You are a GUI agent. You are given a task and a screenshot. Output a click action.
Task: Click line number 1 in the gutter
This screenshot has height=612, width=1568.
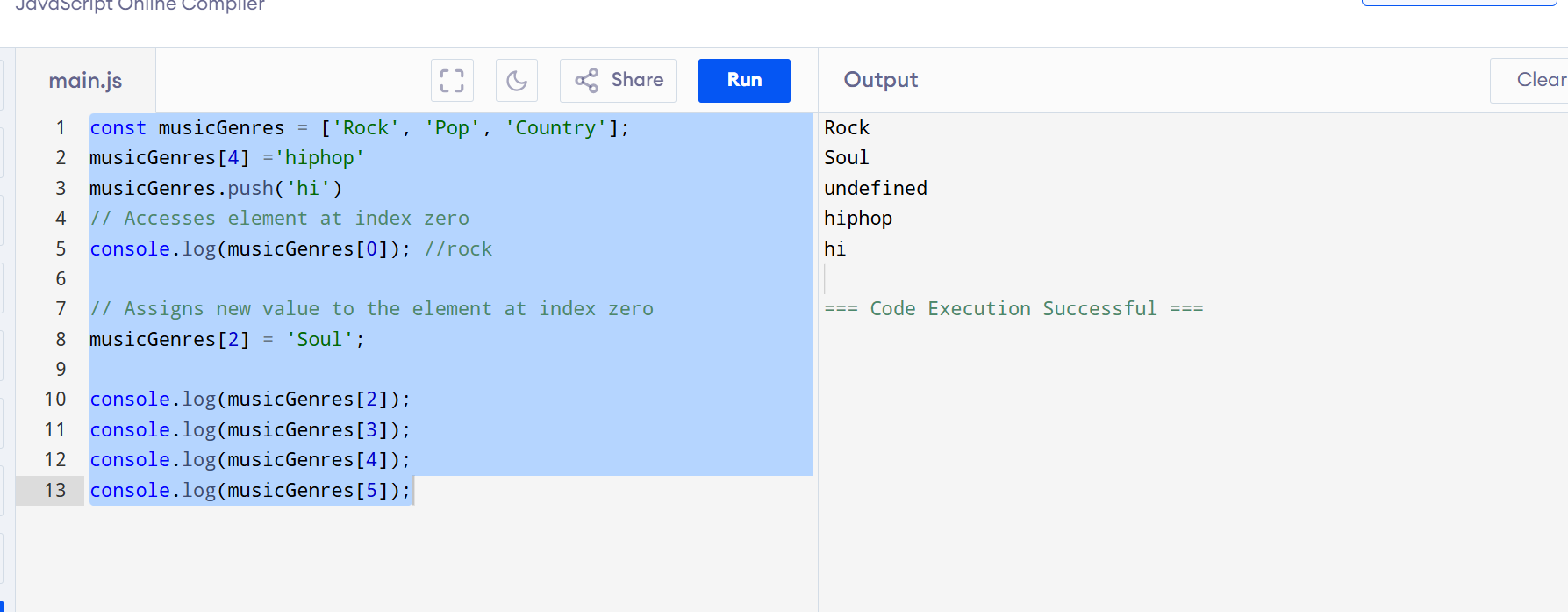coord(61,127)
